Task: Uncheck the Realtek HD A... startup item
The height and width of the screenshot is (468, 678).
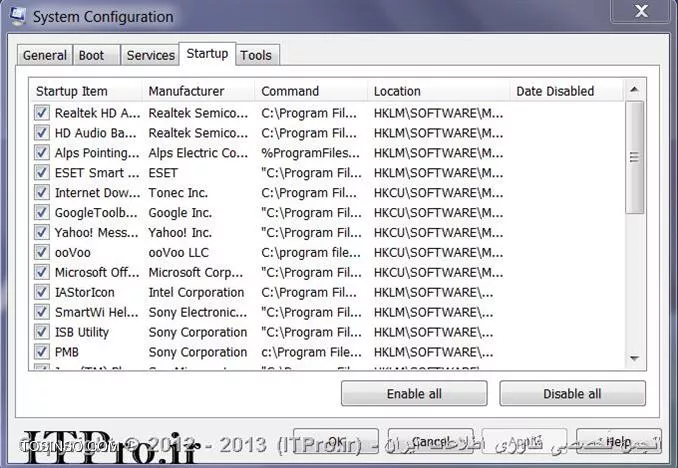Action: (42, 113)
